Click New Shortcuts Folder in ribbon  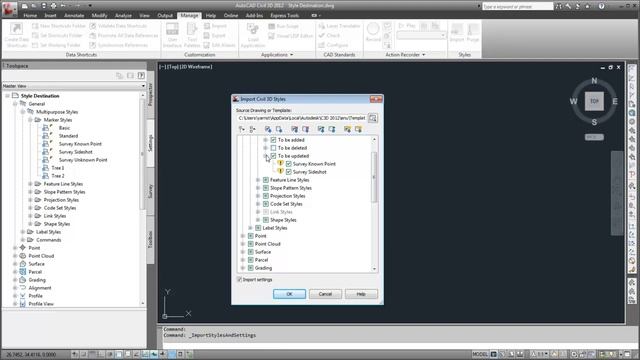(x=59, y=26)
